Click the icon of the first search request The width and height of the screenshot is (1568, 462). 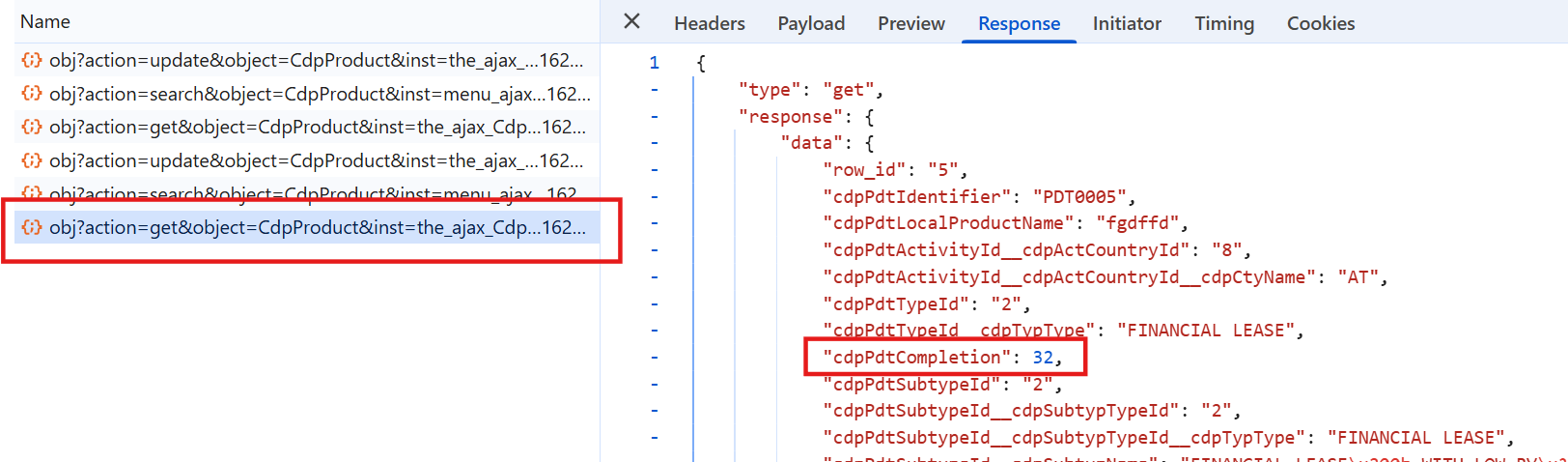click(x=32, y=94)
